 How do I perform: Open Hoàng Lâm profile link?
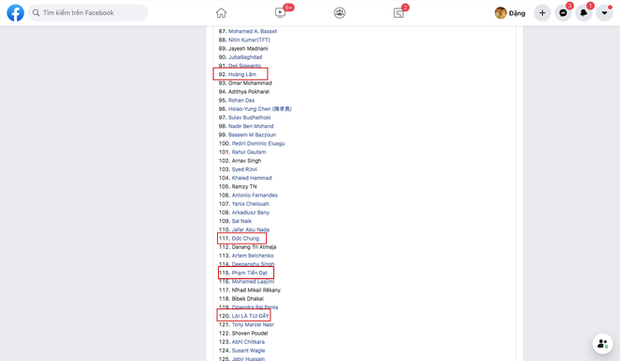tap(242, 74)
